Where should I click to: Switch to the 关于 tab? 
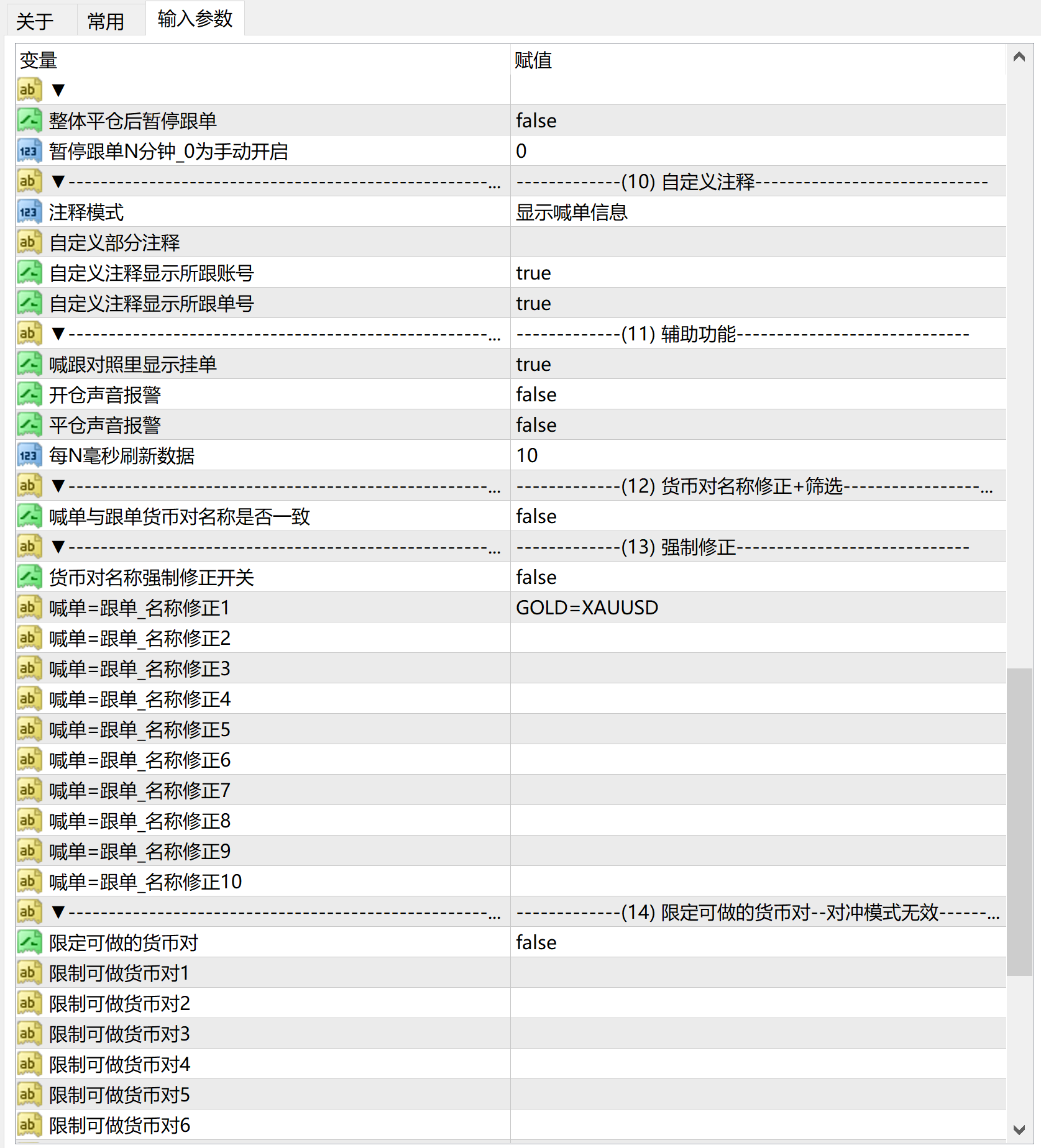pos(35,19)
